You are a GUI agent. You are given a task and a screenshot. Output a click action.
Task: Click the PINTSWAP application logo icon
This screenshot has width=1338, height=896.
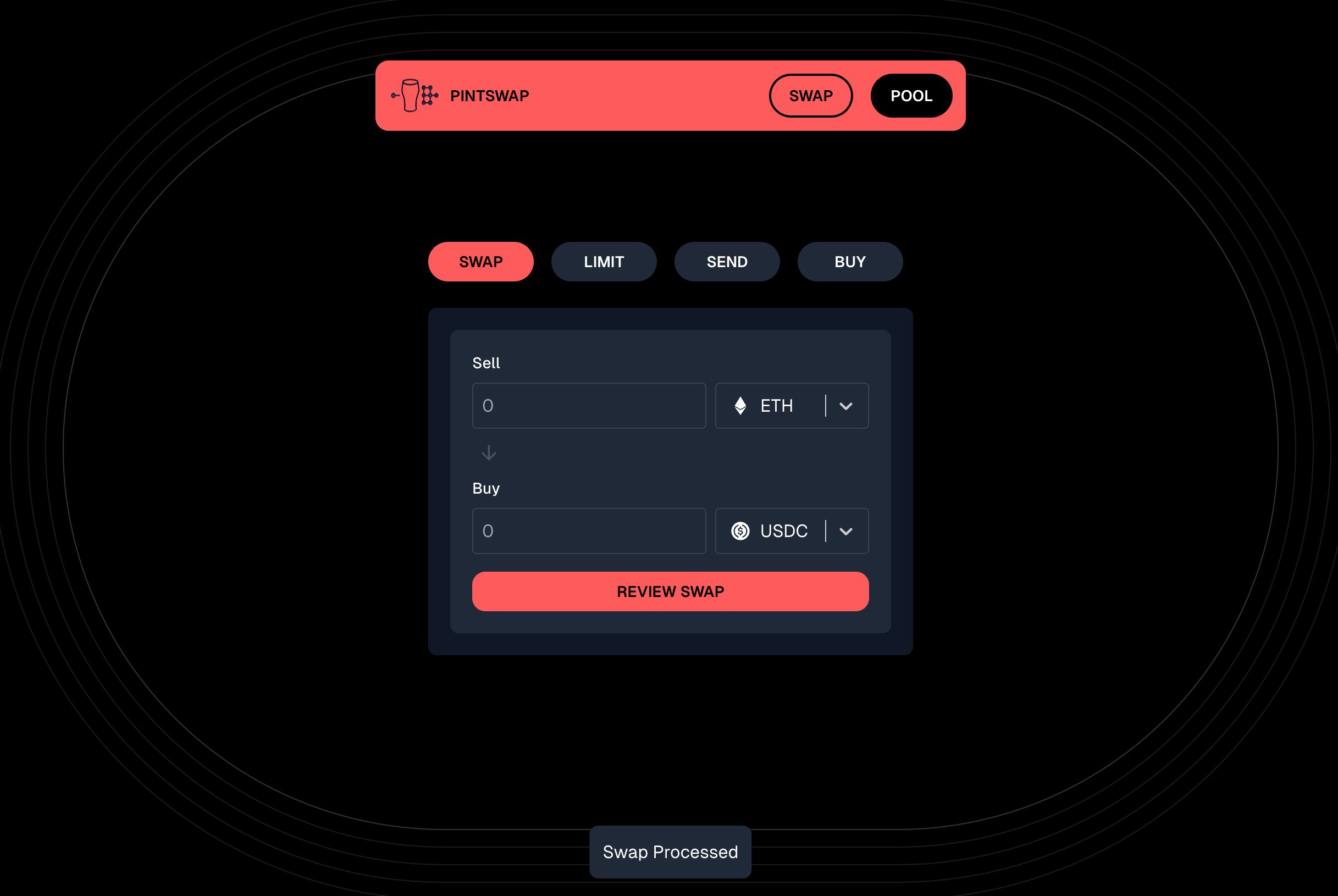point(414,95)
